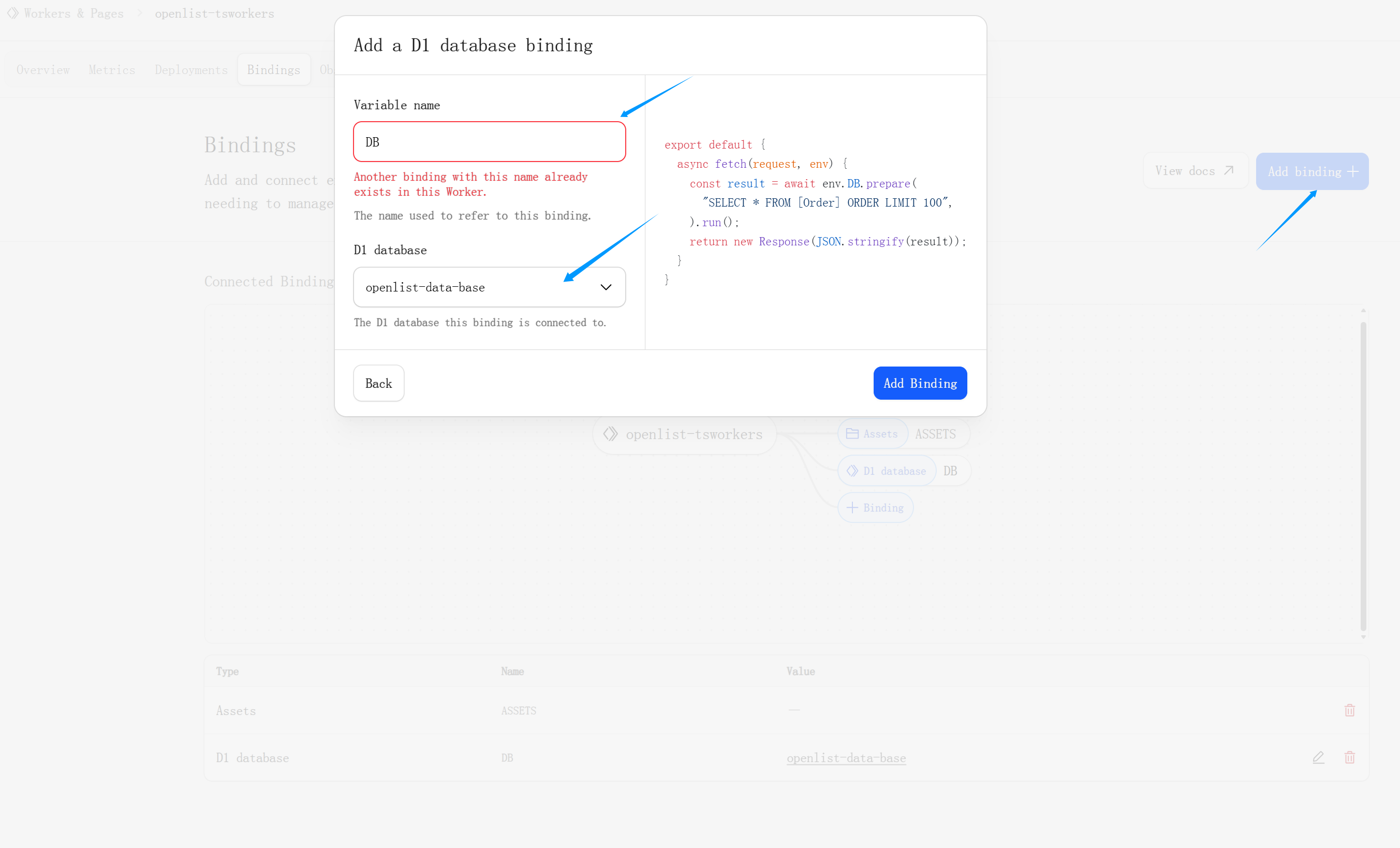This screenshot has width=1400, height=848.
Task: Click the name-already-exists error message
Action: click(470, 184)
